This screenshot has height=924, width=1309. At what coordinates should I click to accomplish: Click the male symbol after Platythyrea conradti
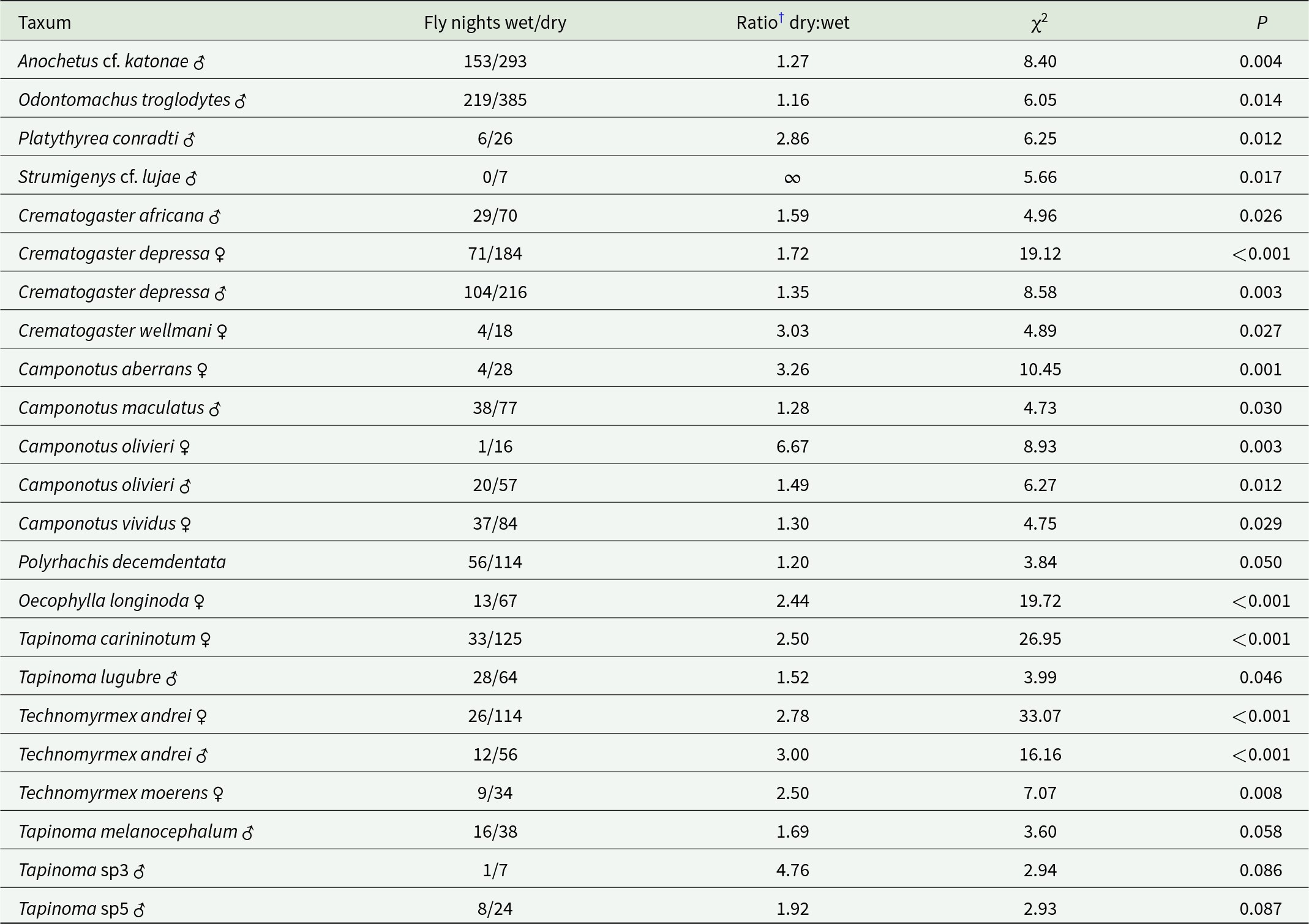pyautogui.click(x=189, y=140)
